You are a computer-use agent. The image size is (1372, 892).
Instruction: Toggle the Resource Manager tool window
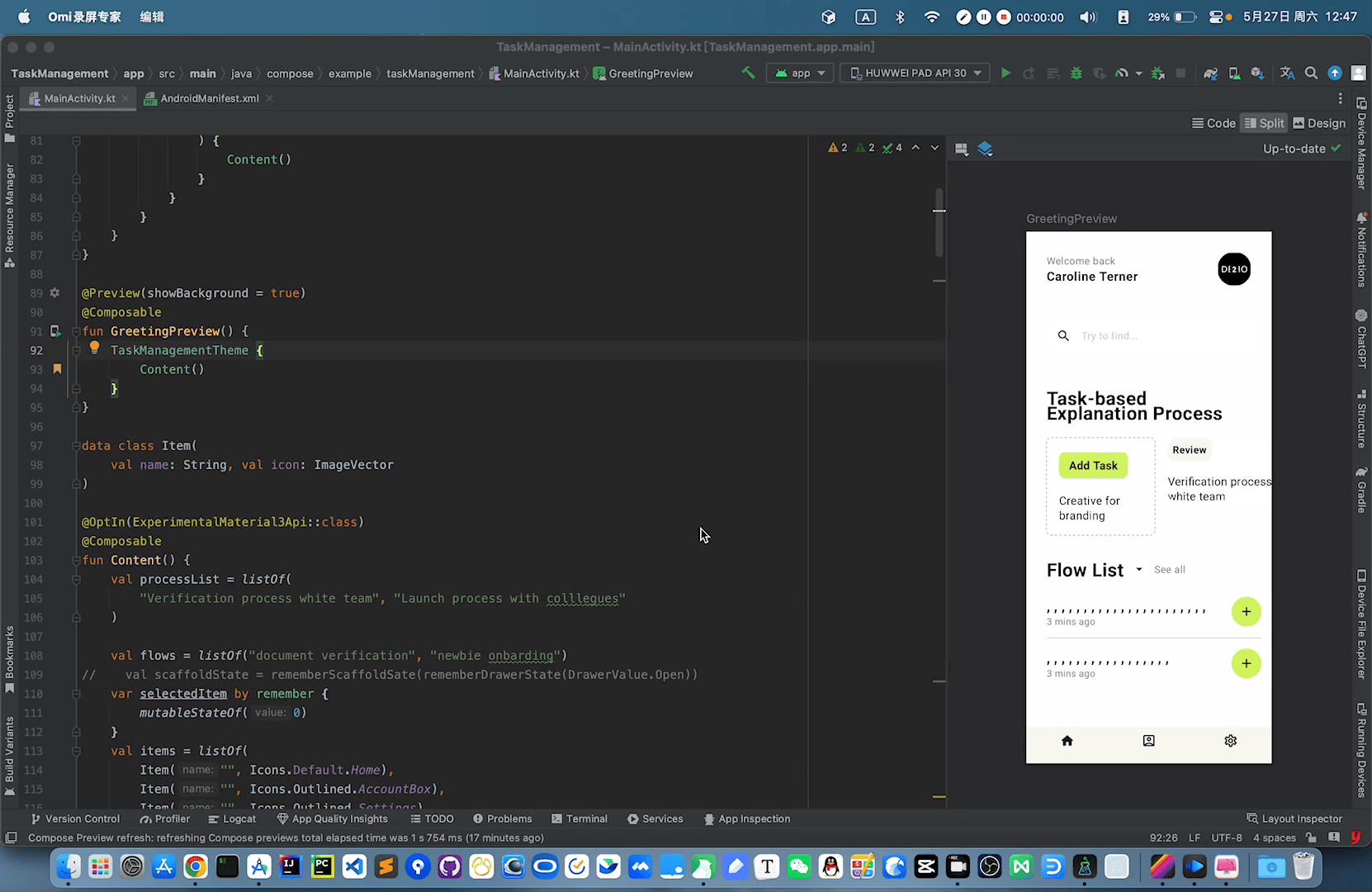click(x=9, y=216)
